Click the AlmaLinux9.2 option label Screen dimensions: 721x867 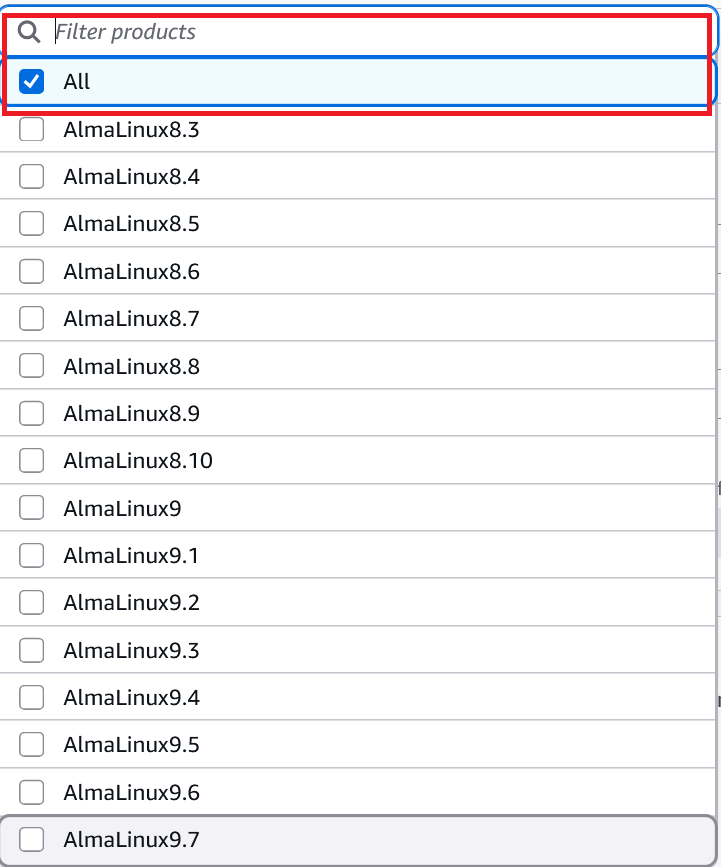(x=131, y=603)
